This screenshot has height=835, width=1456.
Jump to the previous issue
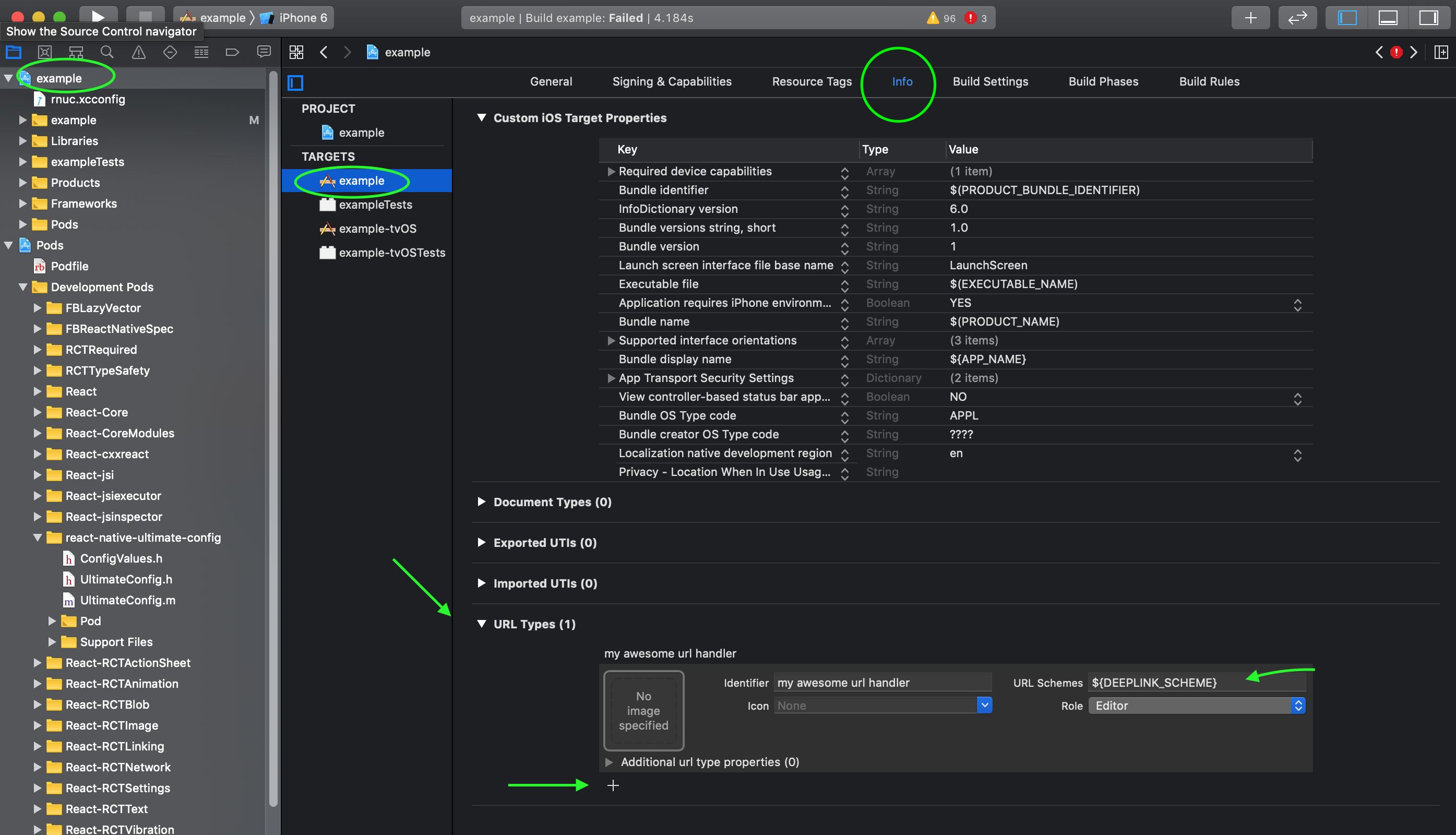1379,52
